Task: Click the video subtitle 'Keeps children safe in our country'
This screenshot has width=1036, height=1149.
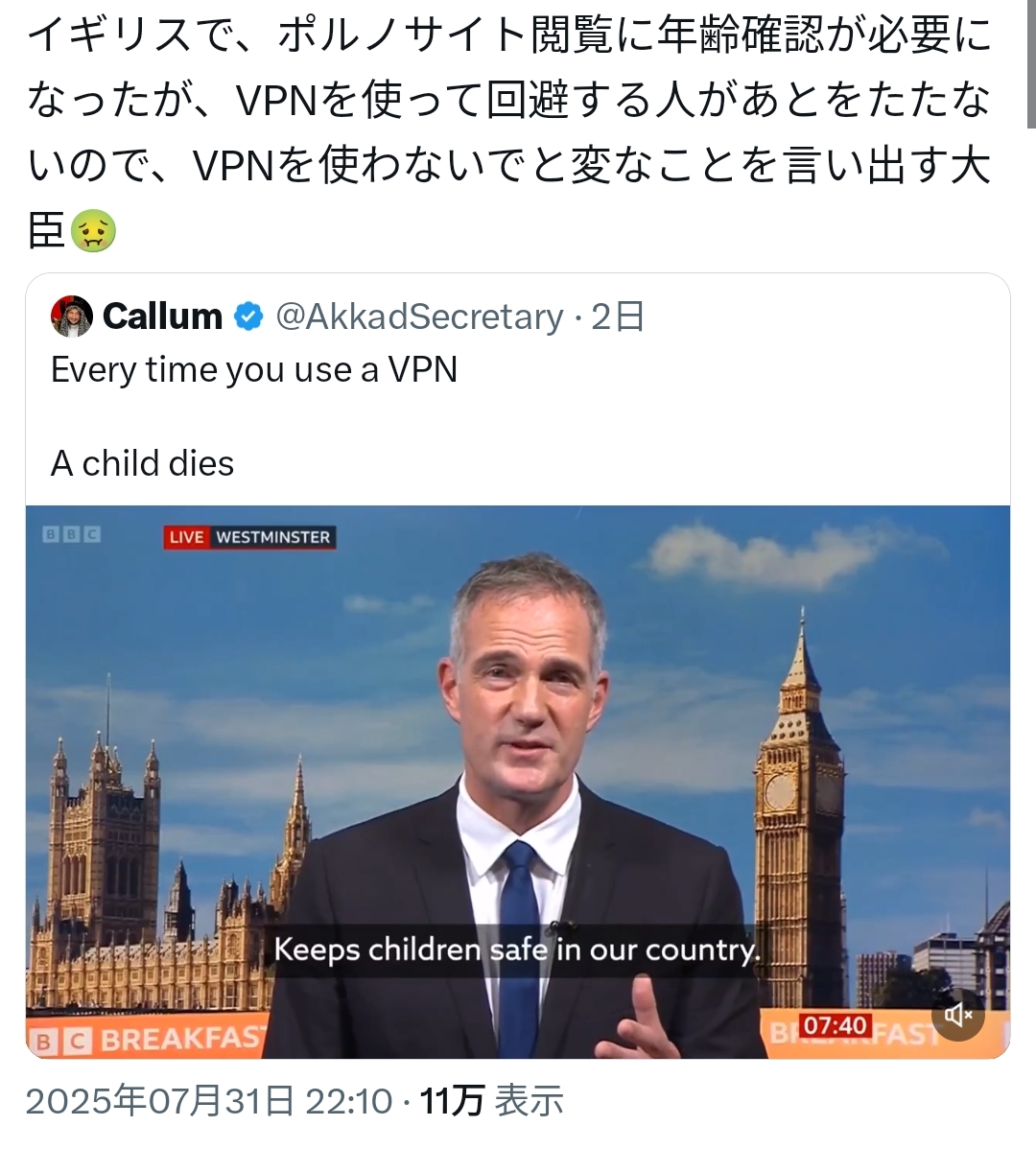Action: [x=517, y=950]
